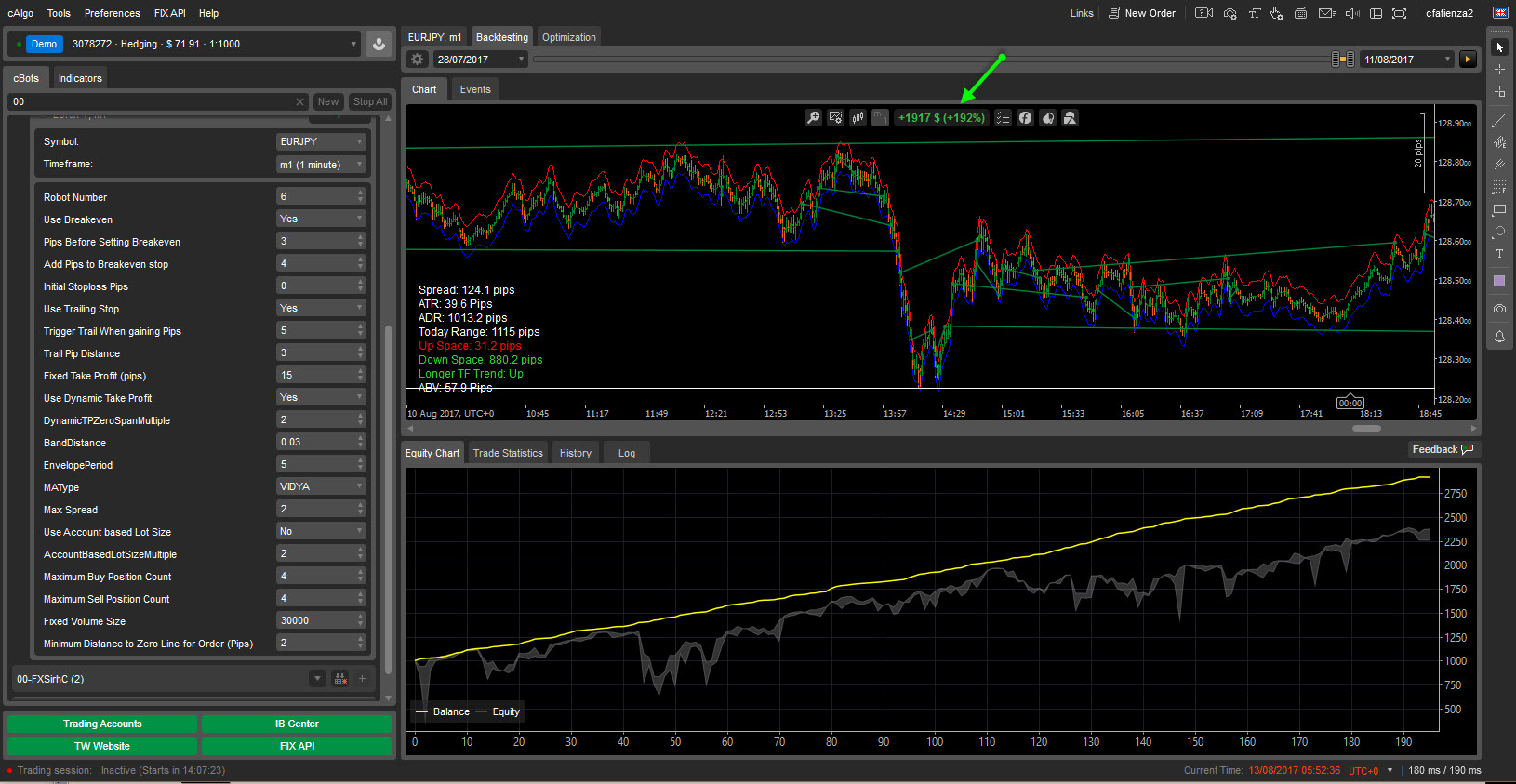Switch to the Optimization tab
Viewport: 1516px width, 784px height.
(569, 37)
